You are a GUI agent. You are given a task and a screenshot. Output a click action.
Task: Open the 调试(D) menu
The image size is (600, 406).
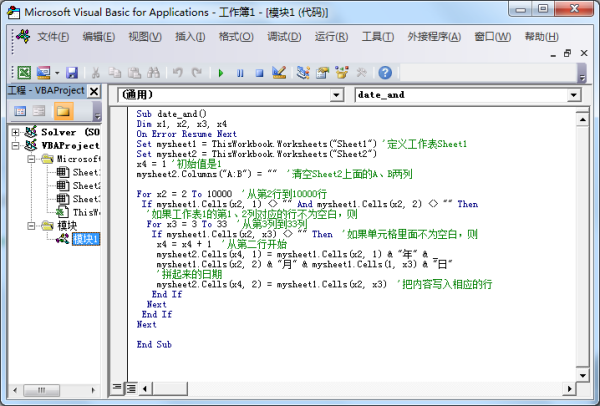(x=284, y=37)
